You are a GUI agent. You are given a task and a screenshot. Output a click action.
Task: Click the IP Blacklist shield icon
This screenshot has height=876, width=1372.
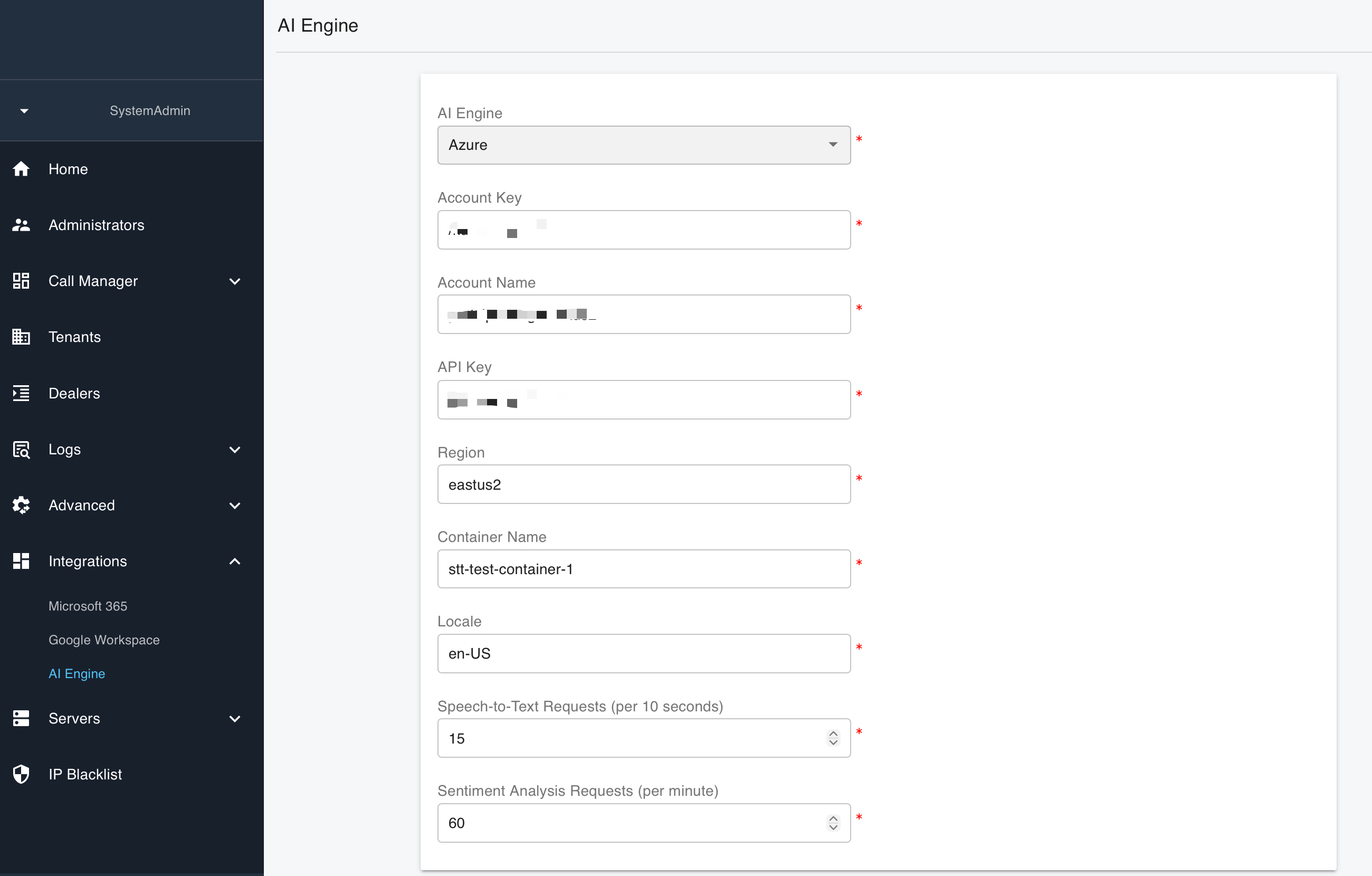pyautogui.click(x=21, y=775)
